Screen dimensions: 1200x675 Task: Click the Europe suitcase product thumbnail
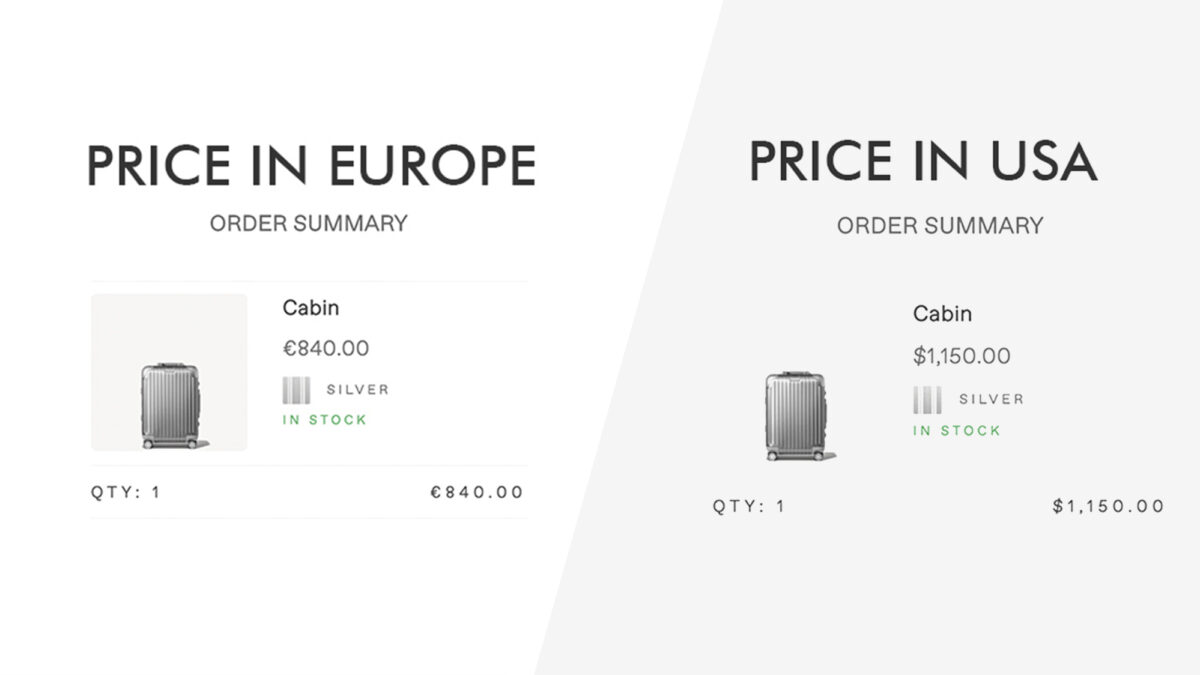pyautogui.click(x=169, y=372)
